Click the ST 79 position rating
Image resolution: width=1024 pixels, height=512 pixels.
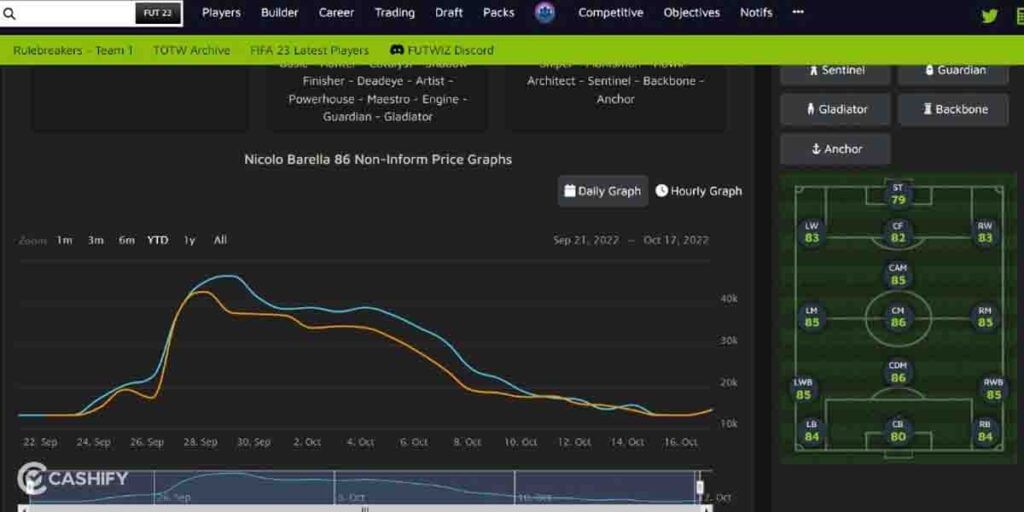point(898,194)
